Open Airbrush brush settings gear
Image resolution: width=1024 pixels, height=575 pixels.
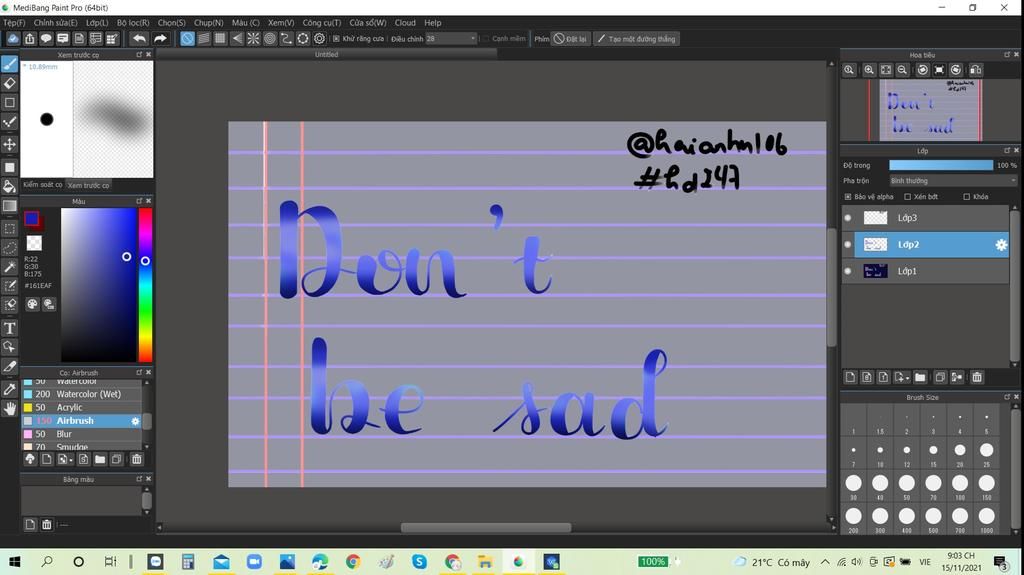tap(135, 421)
